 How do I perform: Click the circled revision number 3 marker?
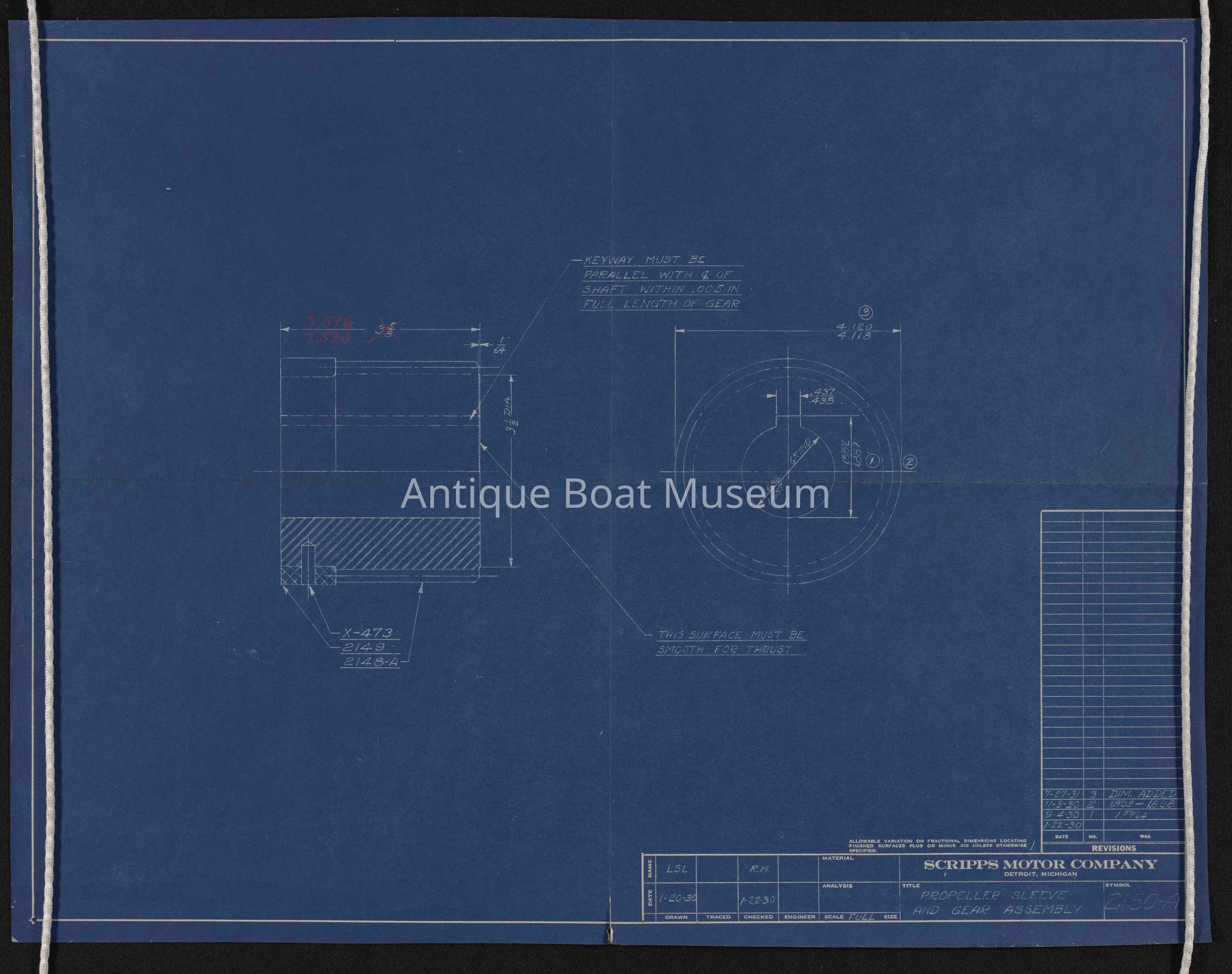[866, 313]
